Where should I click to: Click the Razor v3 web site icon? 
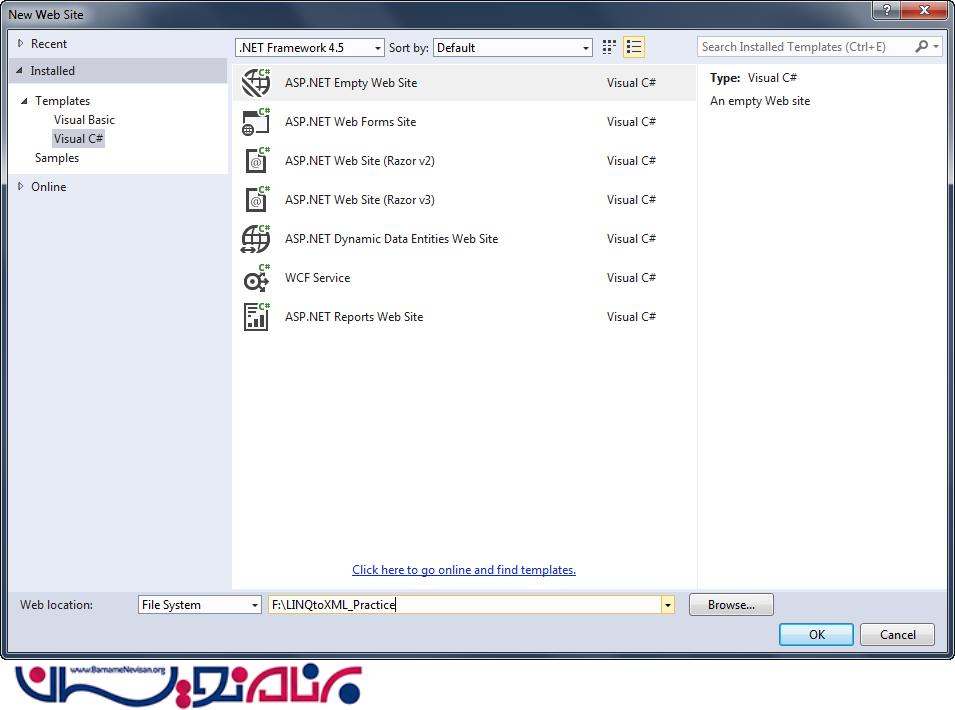(x=256, y=200)
